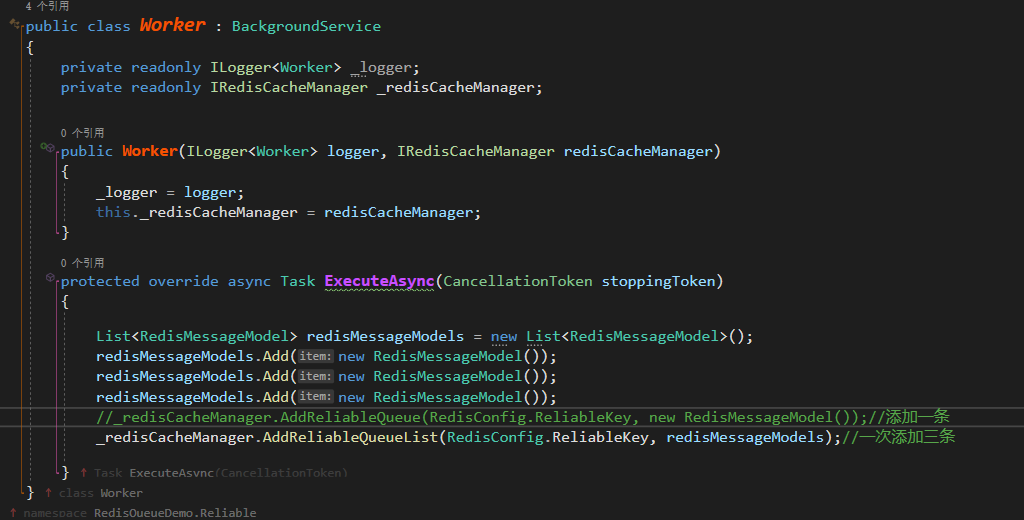
Task: Click the comment "//一次添加三条"
Action: (x=898, y=437)
